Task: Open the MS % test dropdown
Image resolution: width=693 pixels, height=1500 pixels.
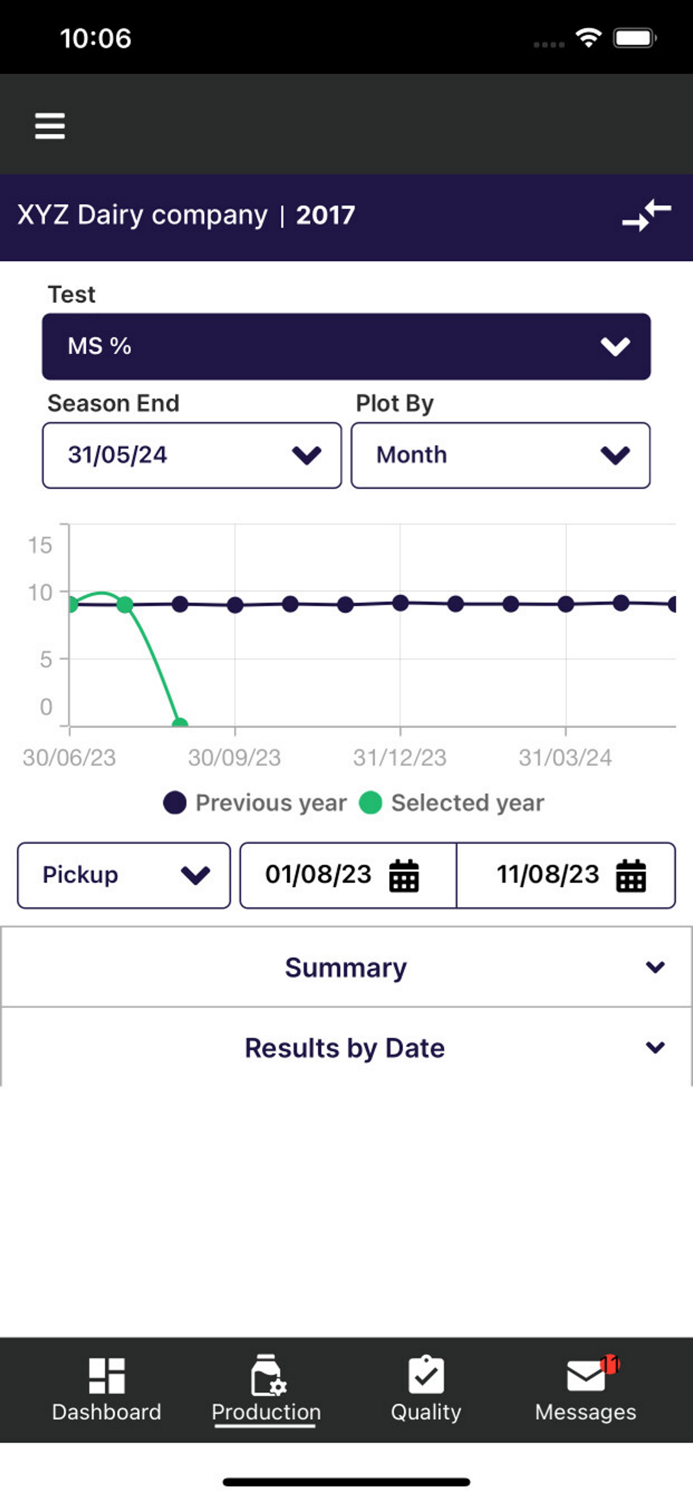Action: [x=346, y=345]
